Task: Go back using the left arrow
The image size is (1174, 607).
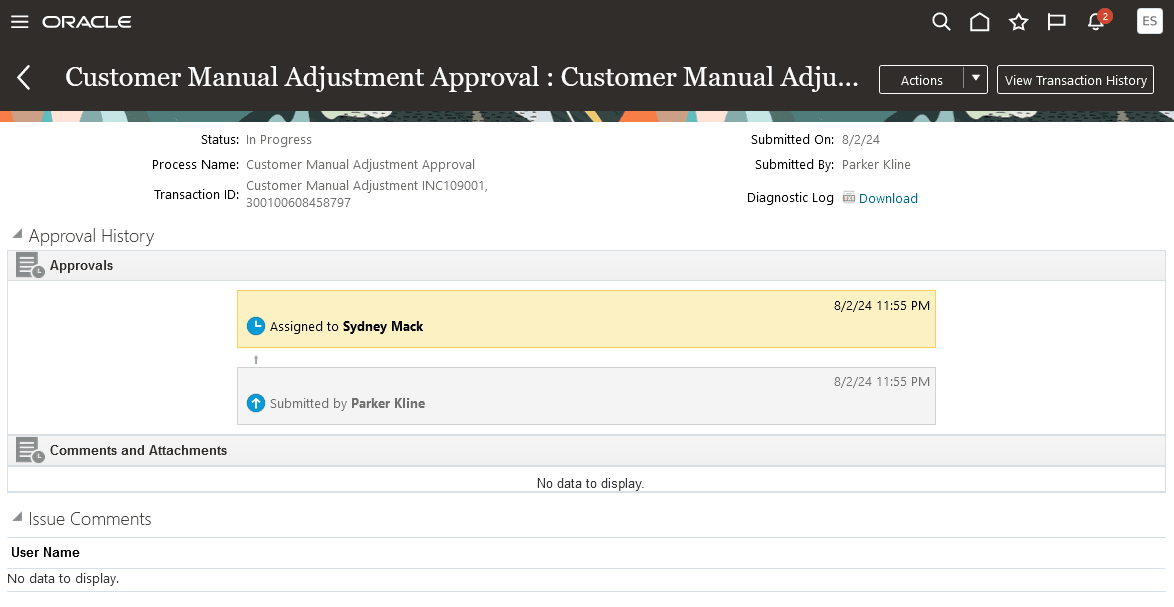Action: 24,77
